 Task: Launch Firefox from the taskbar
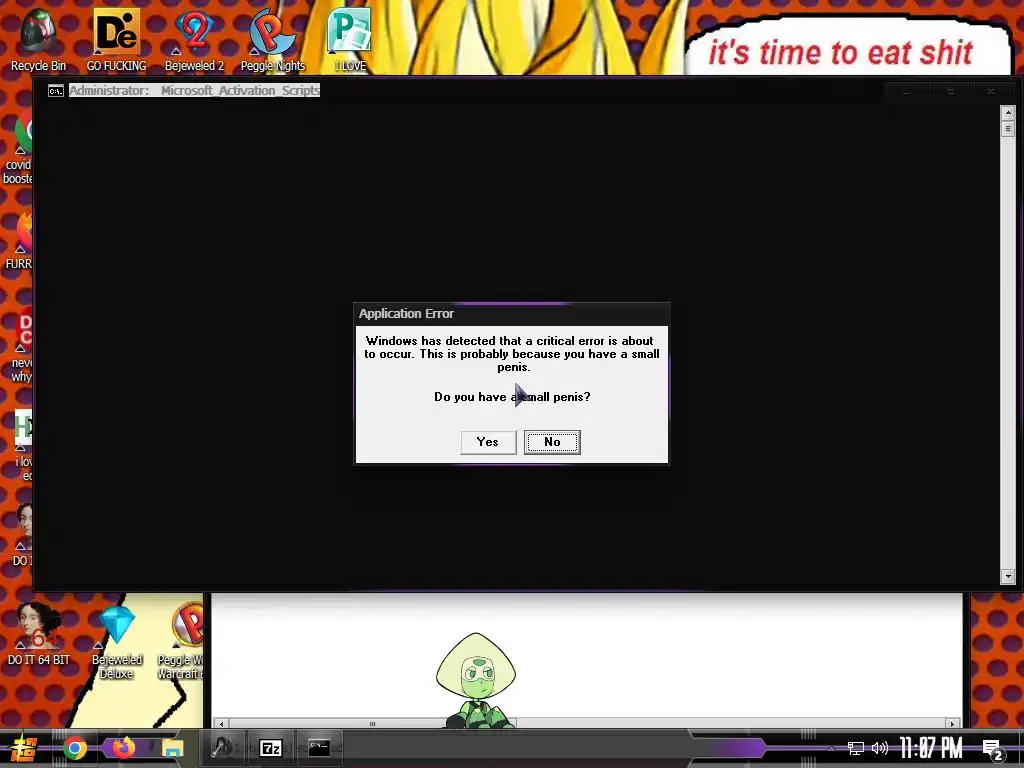pos(123,748)
